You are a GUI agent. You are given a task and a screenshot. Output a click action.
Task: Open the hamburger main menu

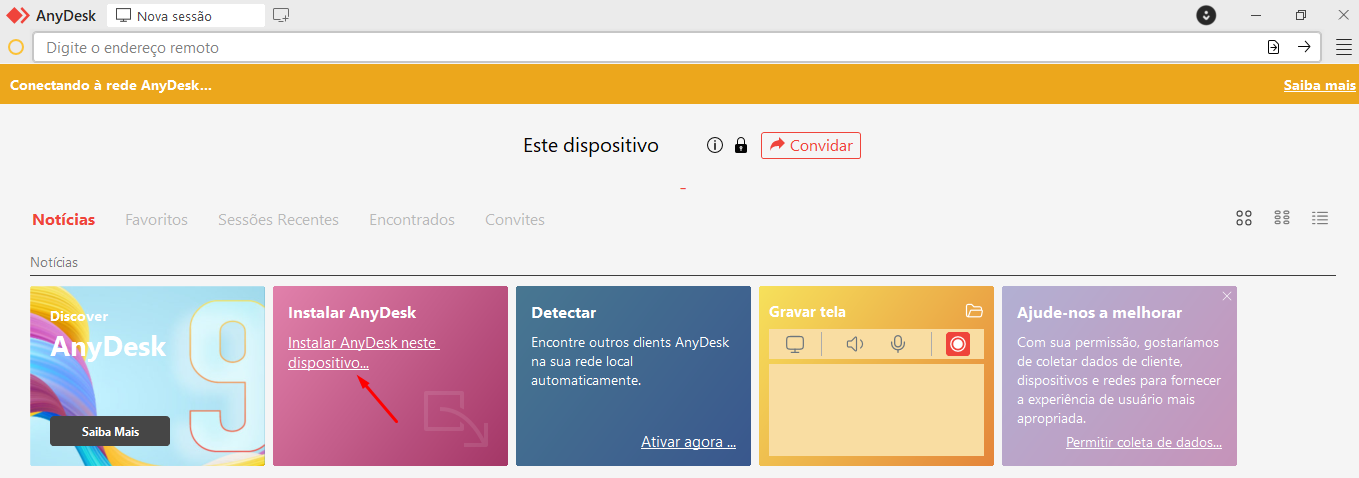click(1343, 47)
